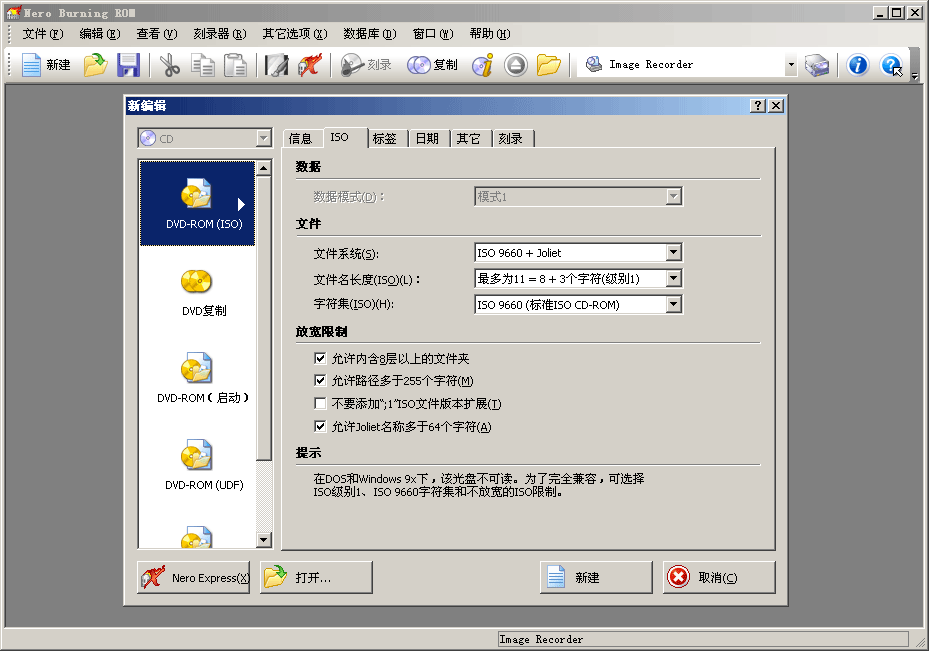Screen dimensions: 929x651
Task: Enable 允许内含8层以上的文件夹 checkbox
Action: [320, 358]
